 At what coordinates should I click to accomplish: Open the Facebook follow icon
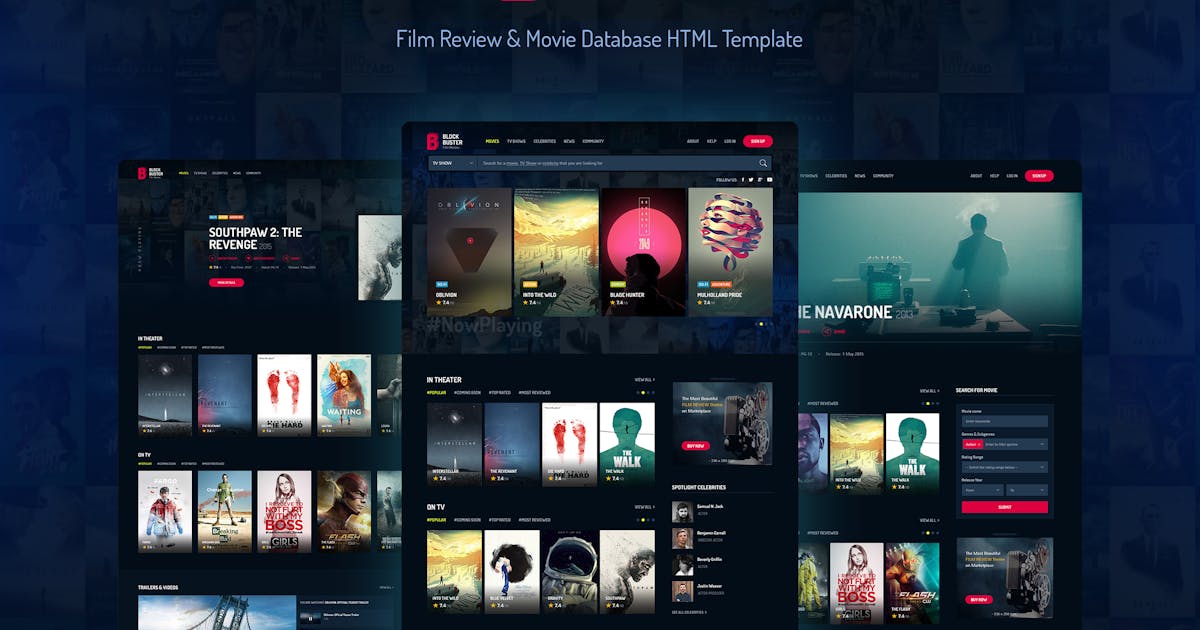click(x=743, y=180)
